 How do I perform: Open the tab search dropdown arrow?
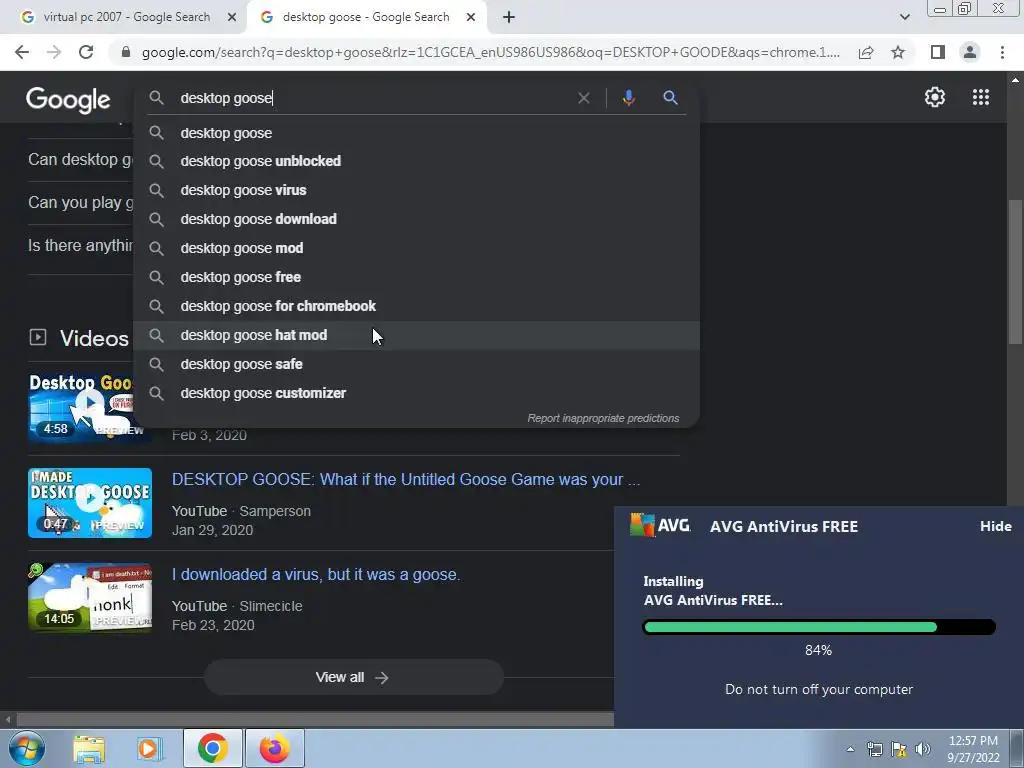904,17
